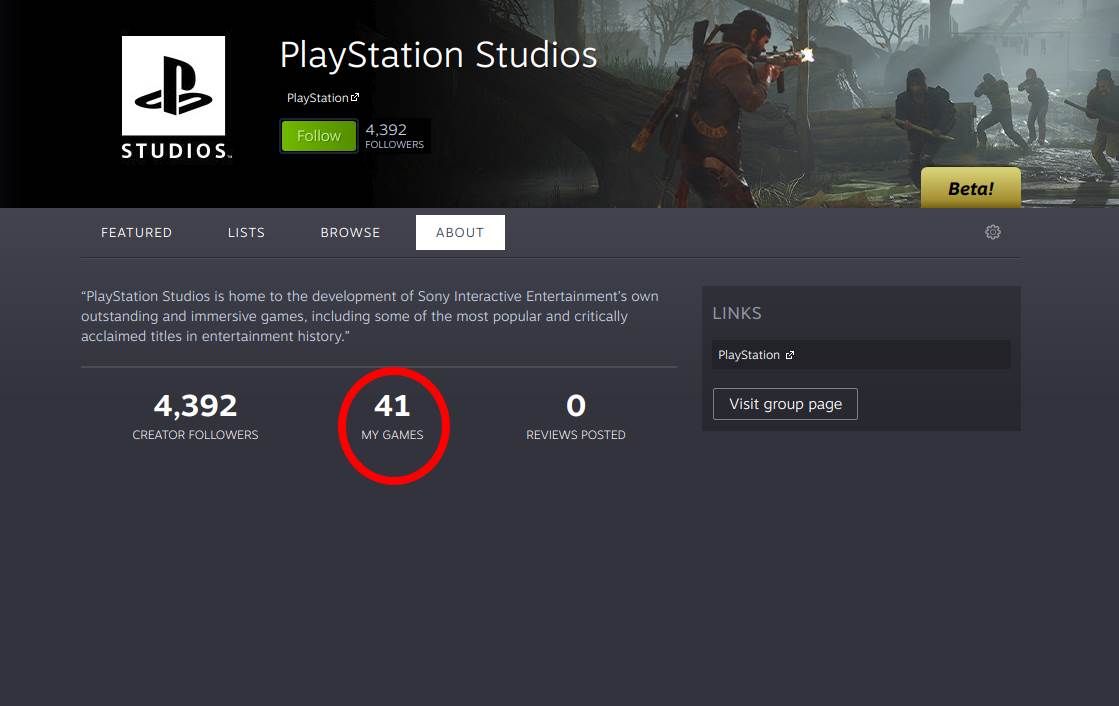Click the PlayStation Studios logo
Viewport: 1119px width, 706px height.
pos(172,96)
